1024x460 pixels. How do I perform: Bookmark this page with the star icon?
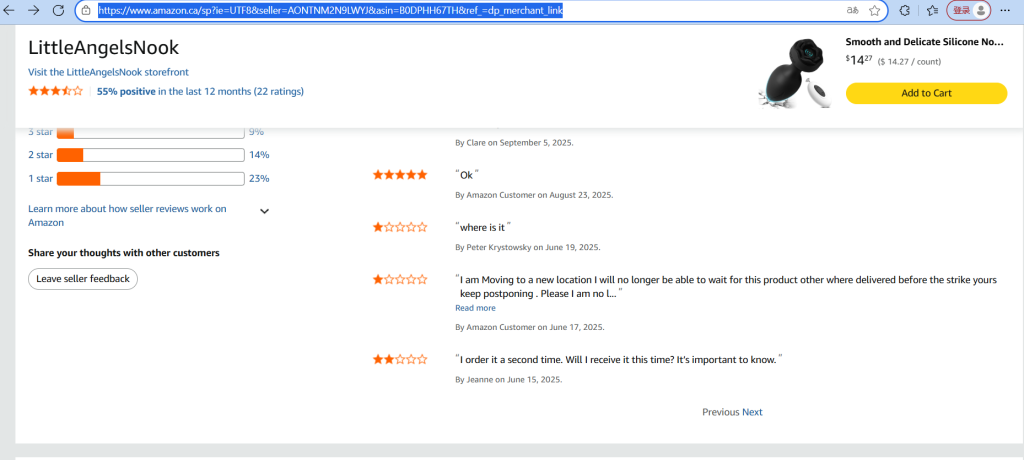pos(875,10)
